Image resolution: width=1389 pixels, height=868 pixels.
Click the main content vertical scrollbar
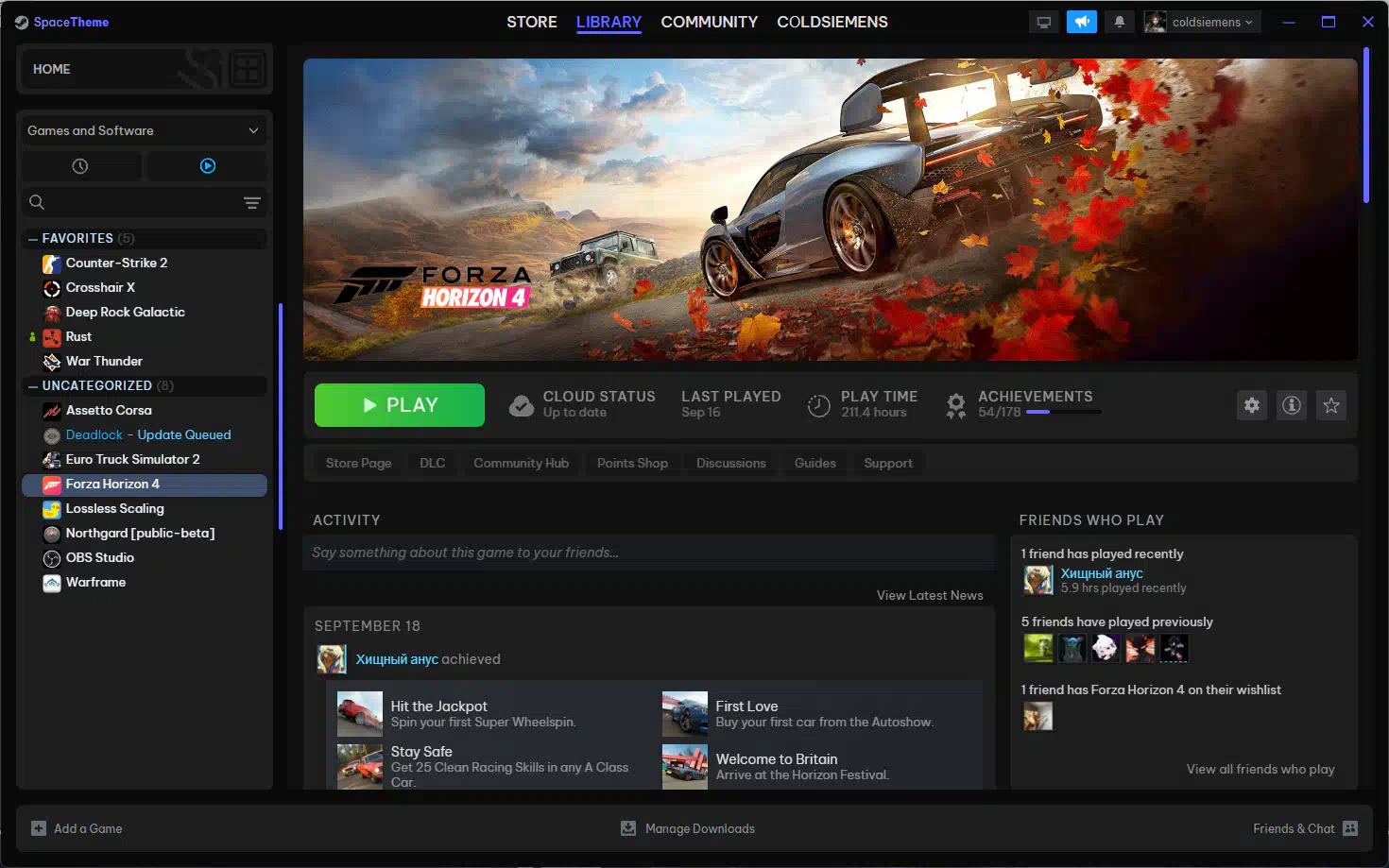coord(1366,125)
